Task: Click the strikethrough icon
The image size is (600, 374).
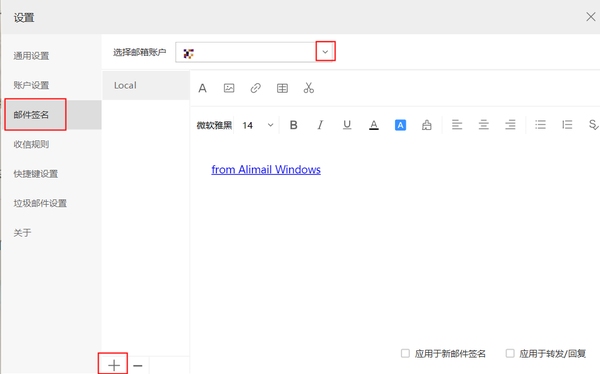Action: click(x=593, y=125)
